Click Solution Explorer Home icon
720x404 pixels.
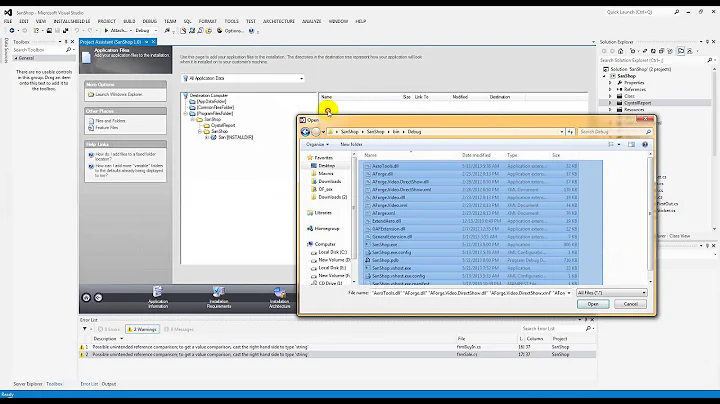click(x=621, y=51)
